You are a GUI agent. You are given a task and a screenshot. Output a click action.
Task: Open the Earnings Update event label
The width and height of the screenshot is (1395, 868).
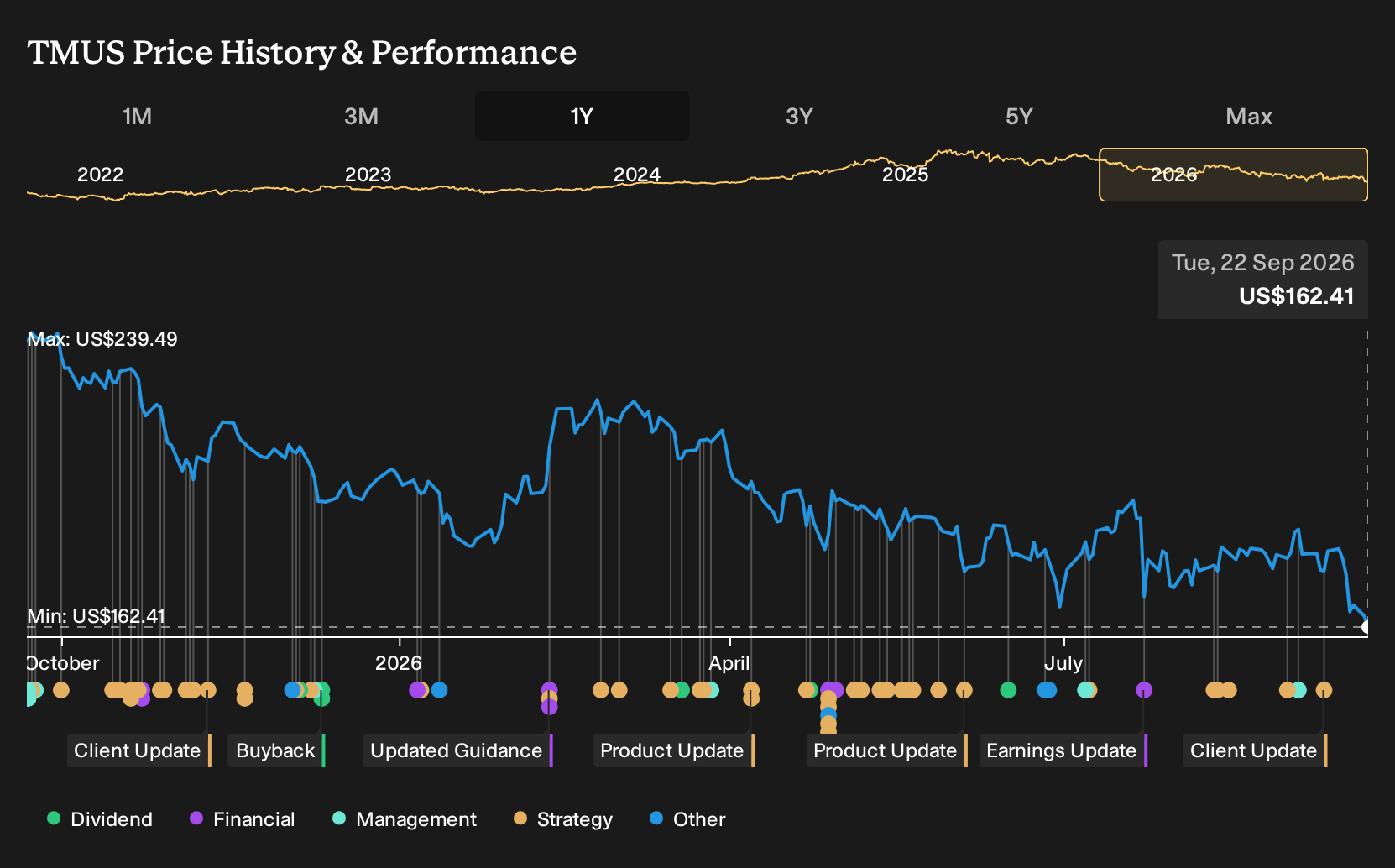pyautogui.click(x=1063, y=750)
